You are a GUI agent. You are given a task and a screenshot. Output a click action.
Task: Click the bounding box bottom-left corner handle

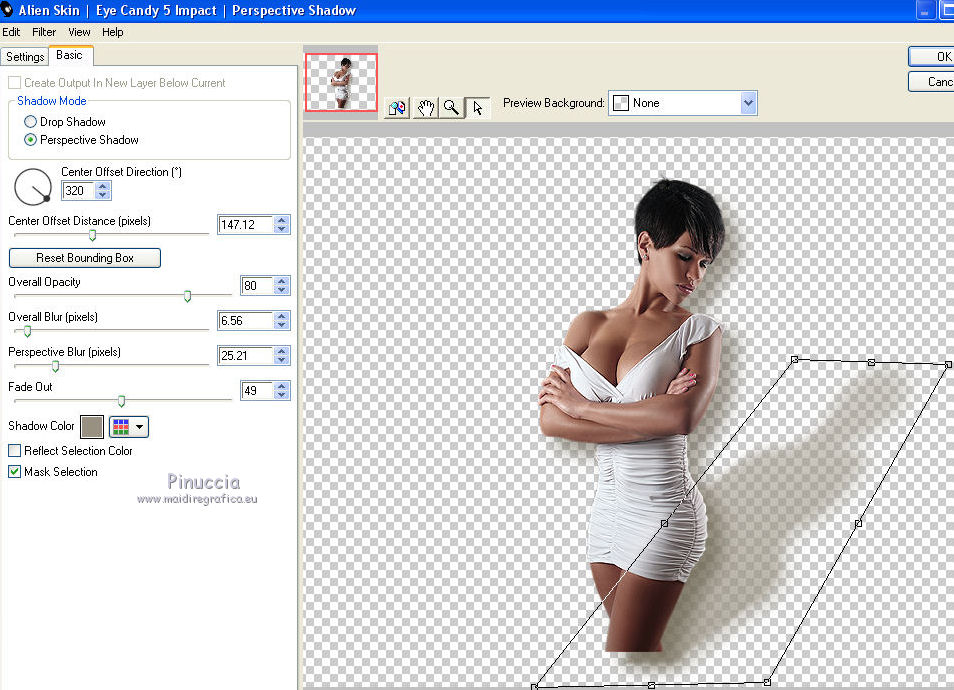coord(535,686)
